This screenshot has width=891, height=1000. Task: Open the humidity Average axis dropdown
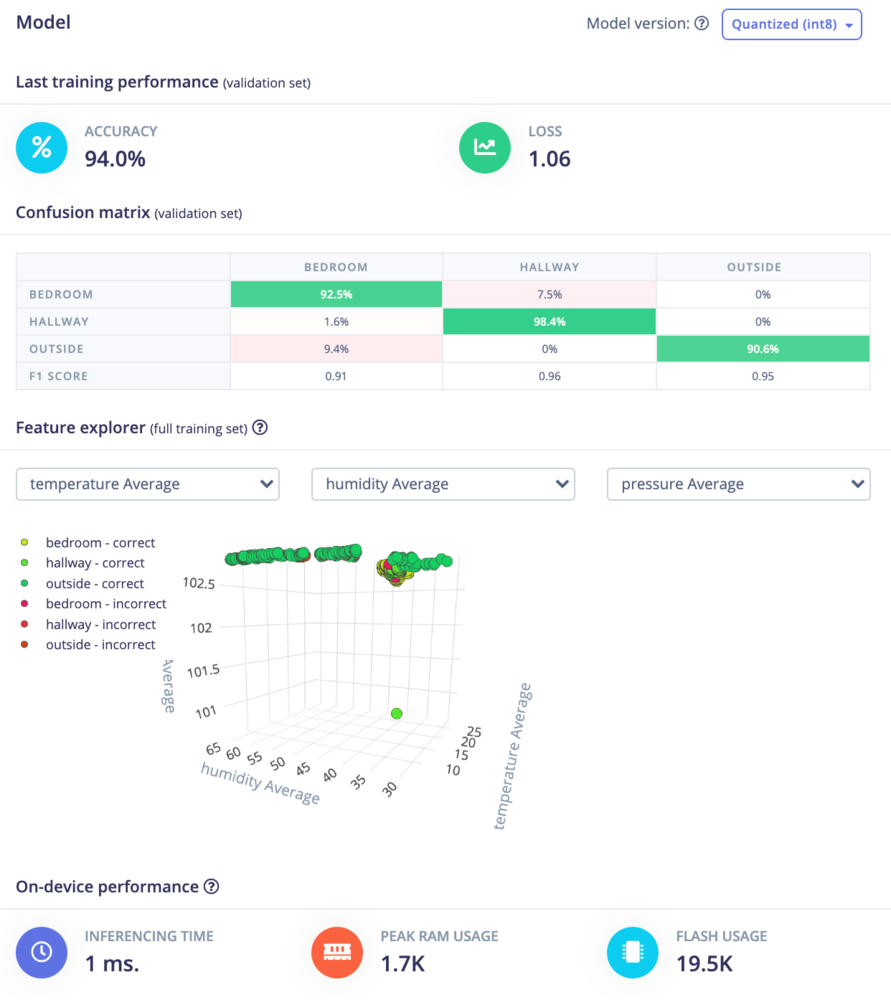coord(443,484)
